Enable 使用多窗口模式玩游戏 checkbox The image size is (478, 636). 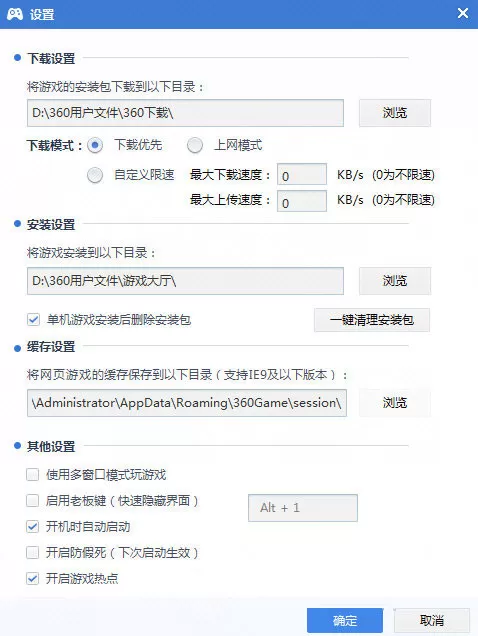coord(32,475)
